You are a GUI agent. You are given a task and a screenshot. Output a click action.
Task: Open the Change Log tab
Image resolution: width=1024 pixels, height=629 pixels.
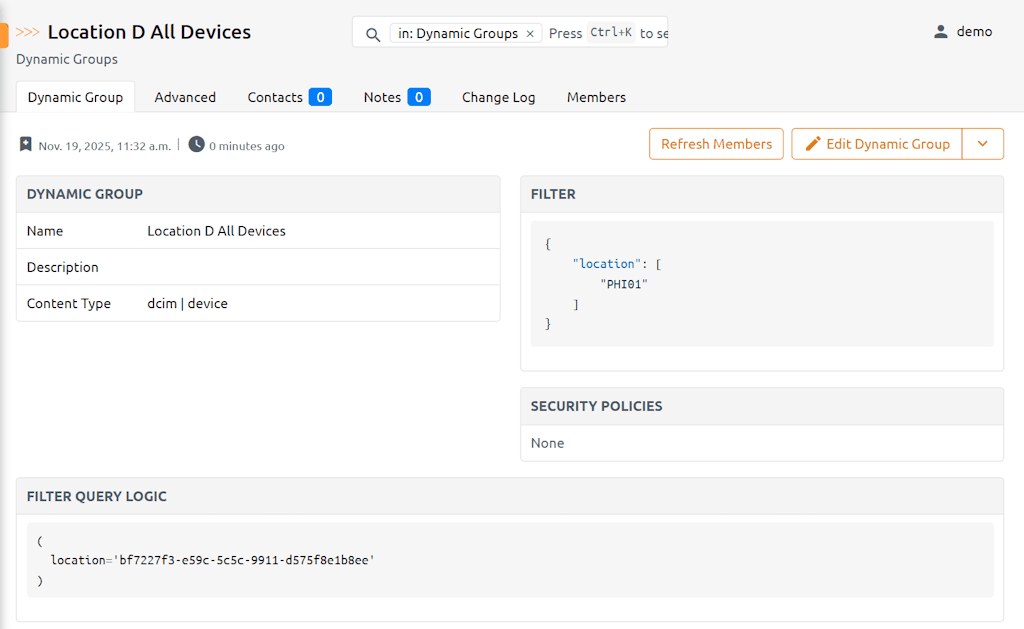point(498,97)
